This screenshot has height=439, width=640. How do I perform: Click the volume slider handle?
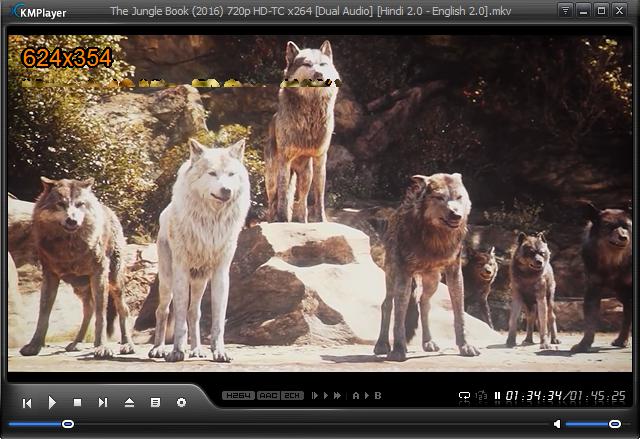point(615,424)
